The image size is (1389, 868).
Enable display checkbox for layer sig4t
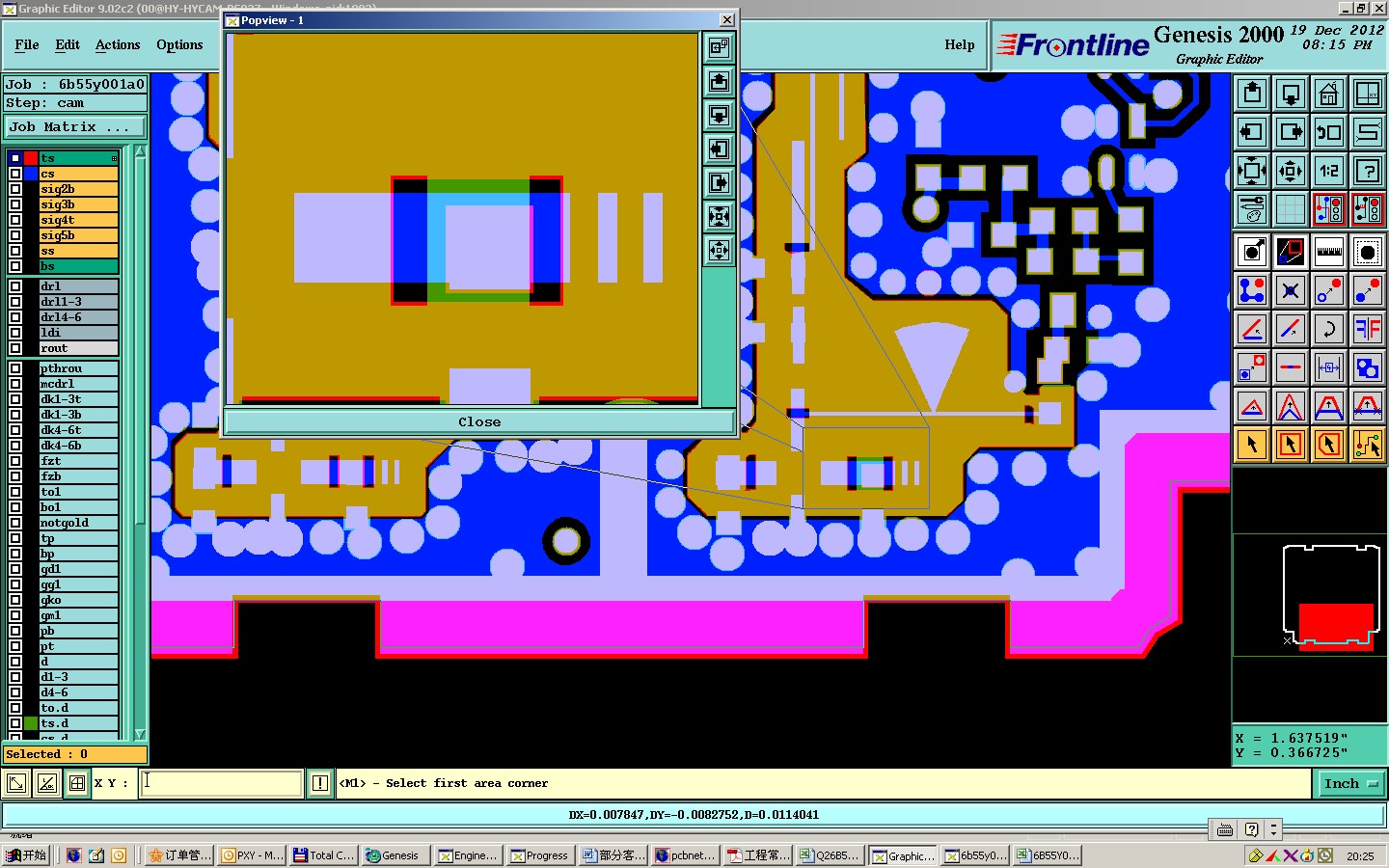coord(15,220)
